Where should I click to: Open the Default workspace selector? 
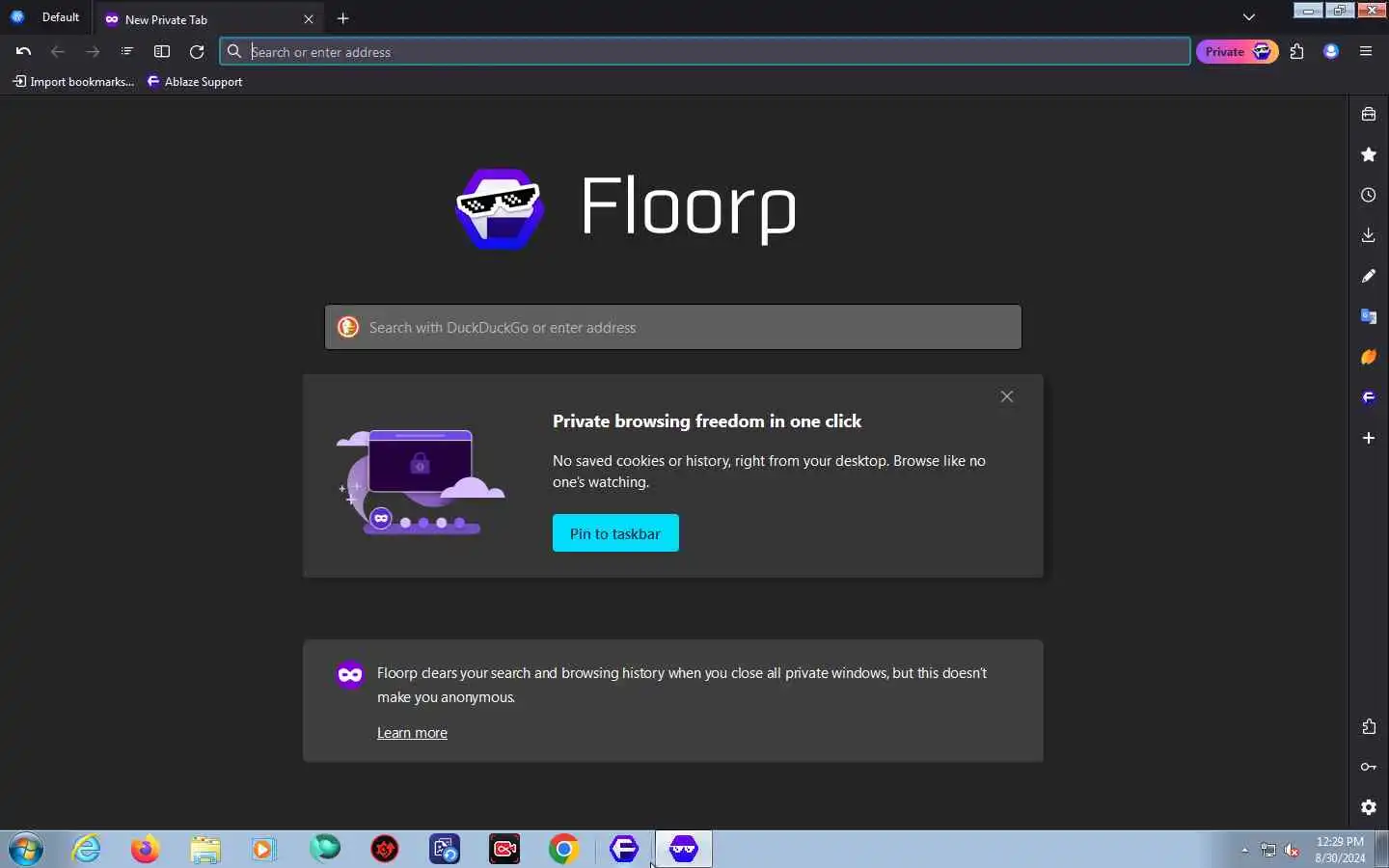point(45,17)
